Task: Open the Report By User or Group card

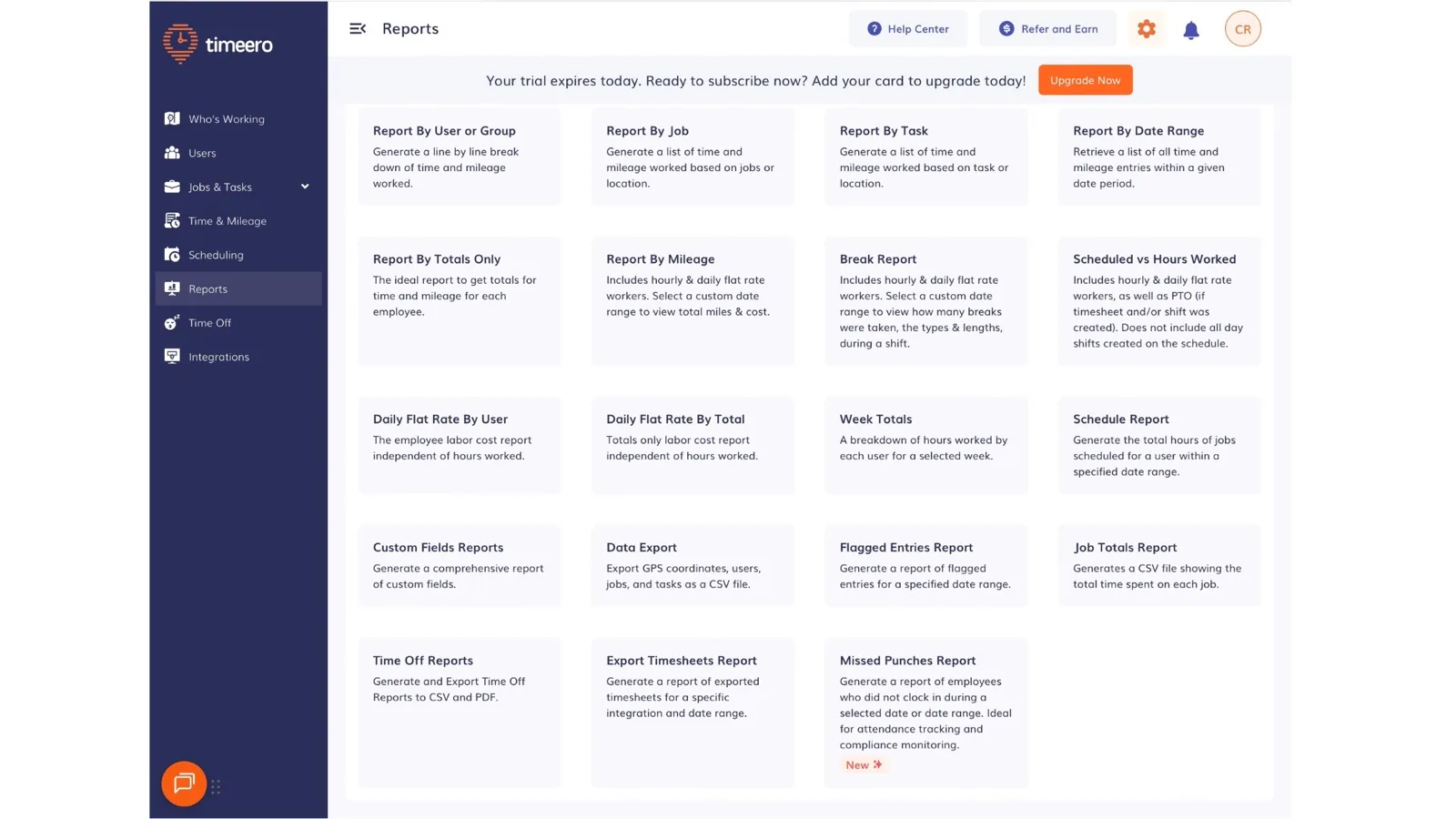Action: [460, 157]
